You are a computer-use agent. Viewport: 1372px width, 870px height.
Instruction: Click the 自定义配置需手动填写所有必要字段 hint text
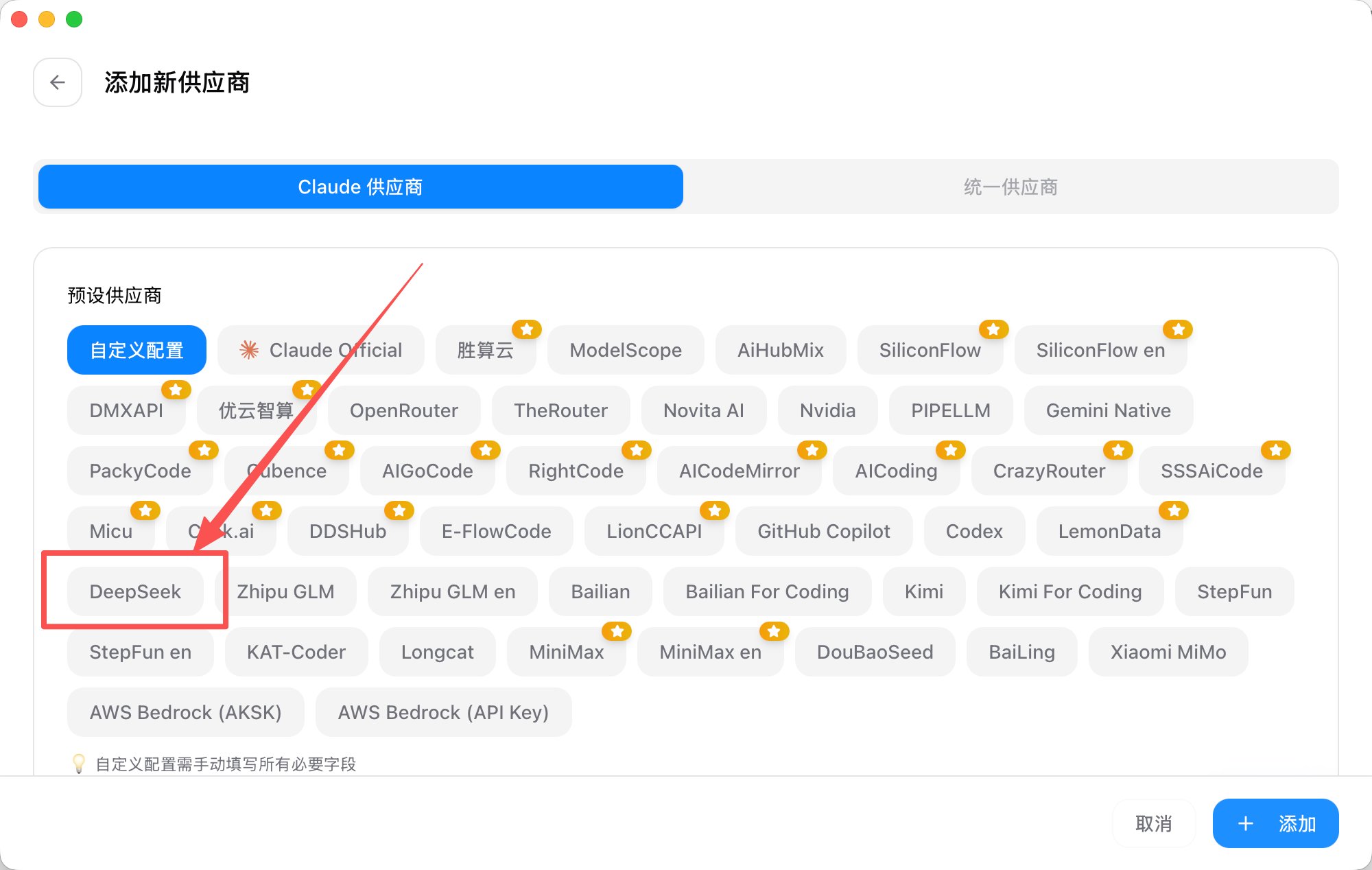tap(226, 764)
